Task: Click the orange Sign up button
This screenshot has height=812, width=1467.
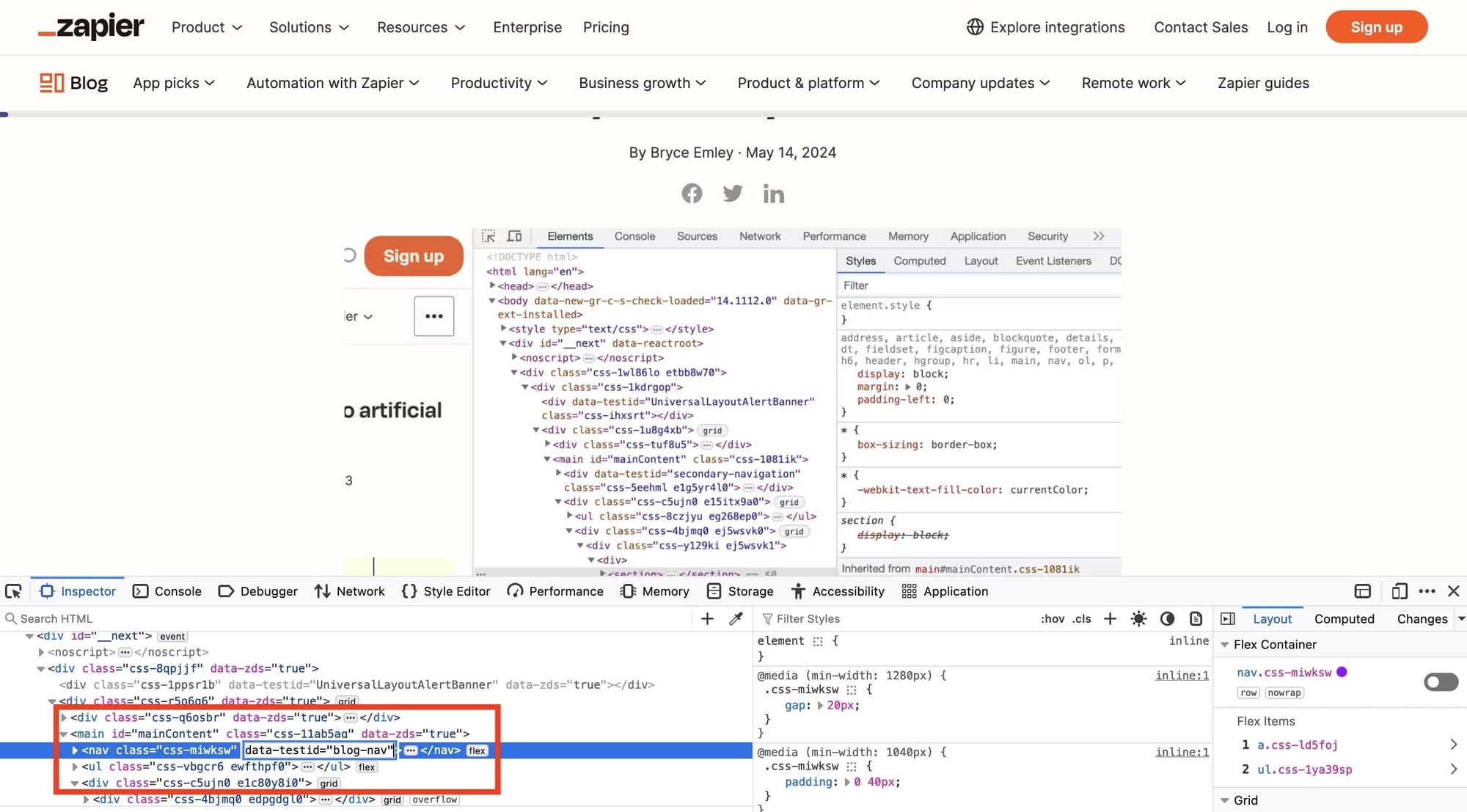Action: click(x=1376, y=26)
